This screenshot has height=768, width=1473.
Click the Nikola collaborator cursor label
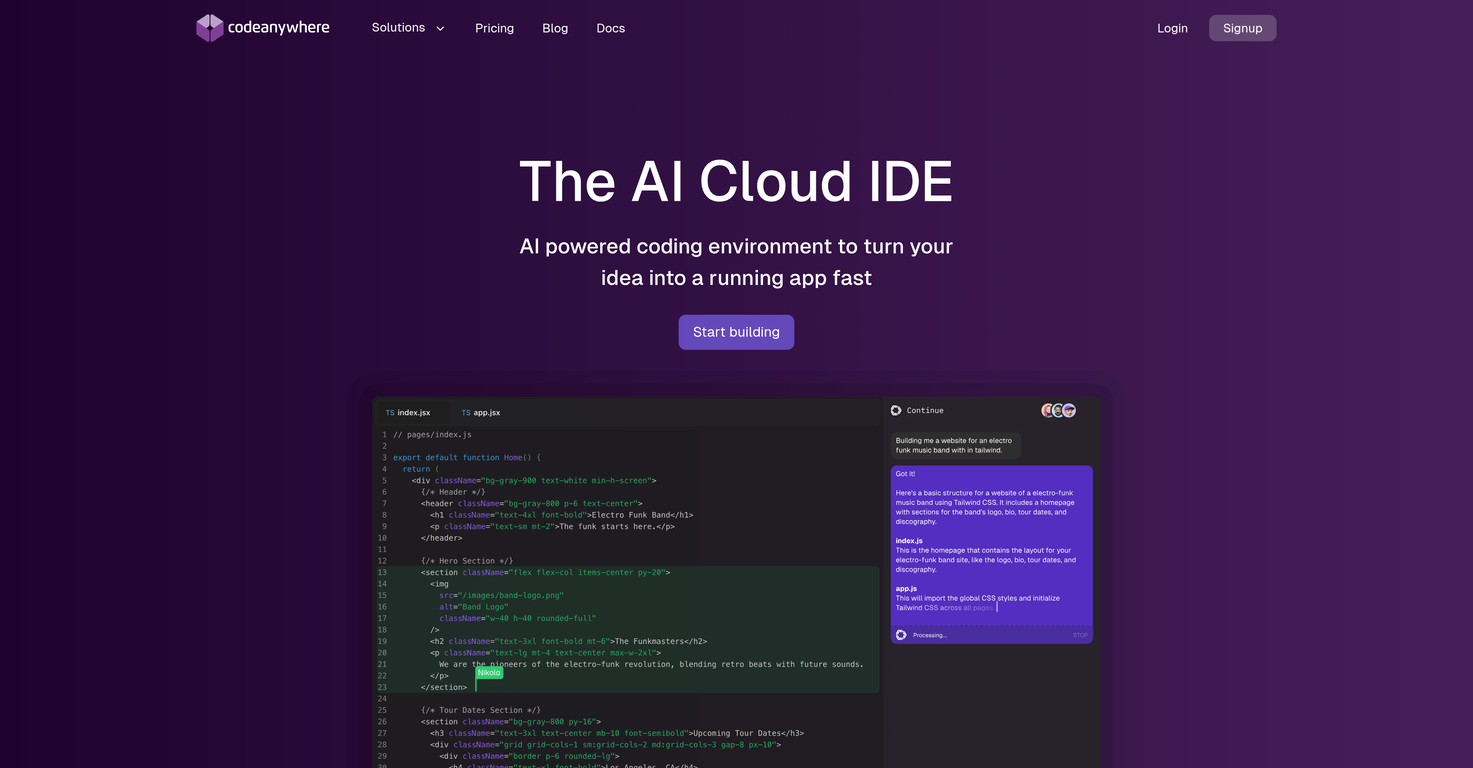(489, 672)
